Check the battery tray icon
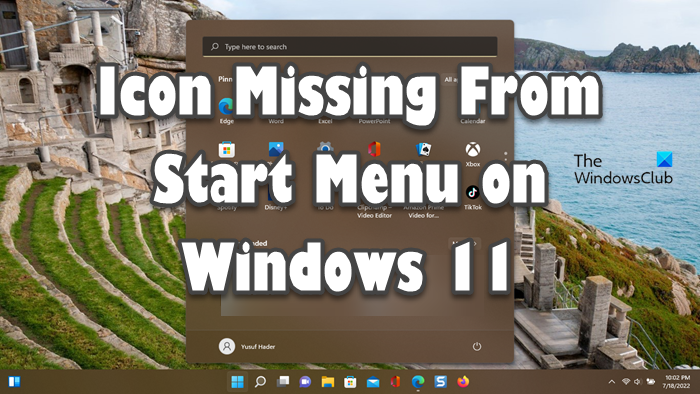 click(651, 382)
